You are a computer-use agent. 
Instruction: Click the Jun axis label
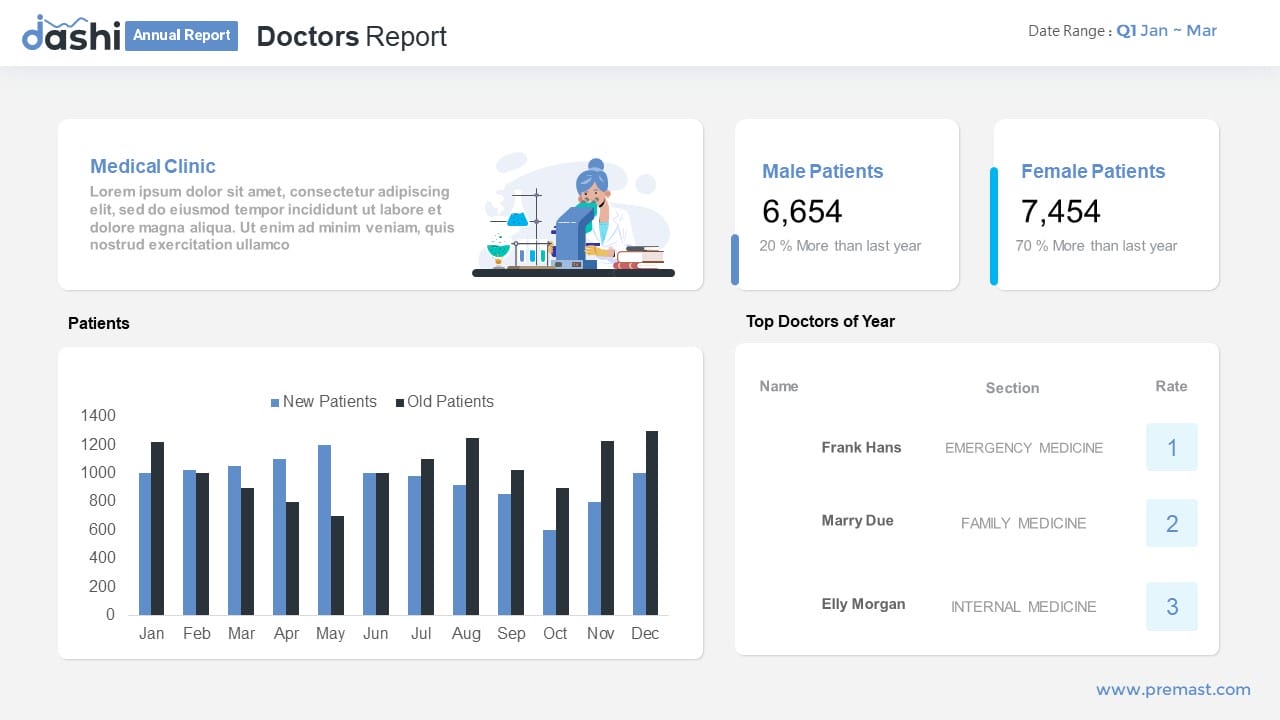tap(376, 633)
